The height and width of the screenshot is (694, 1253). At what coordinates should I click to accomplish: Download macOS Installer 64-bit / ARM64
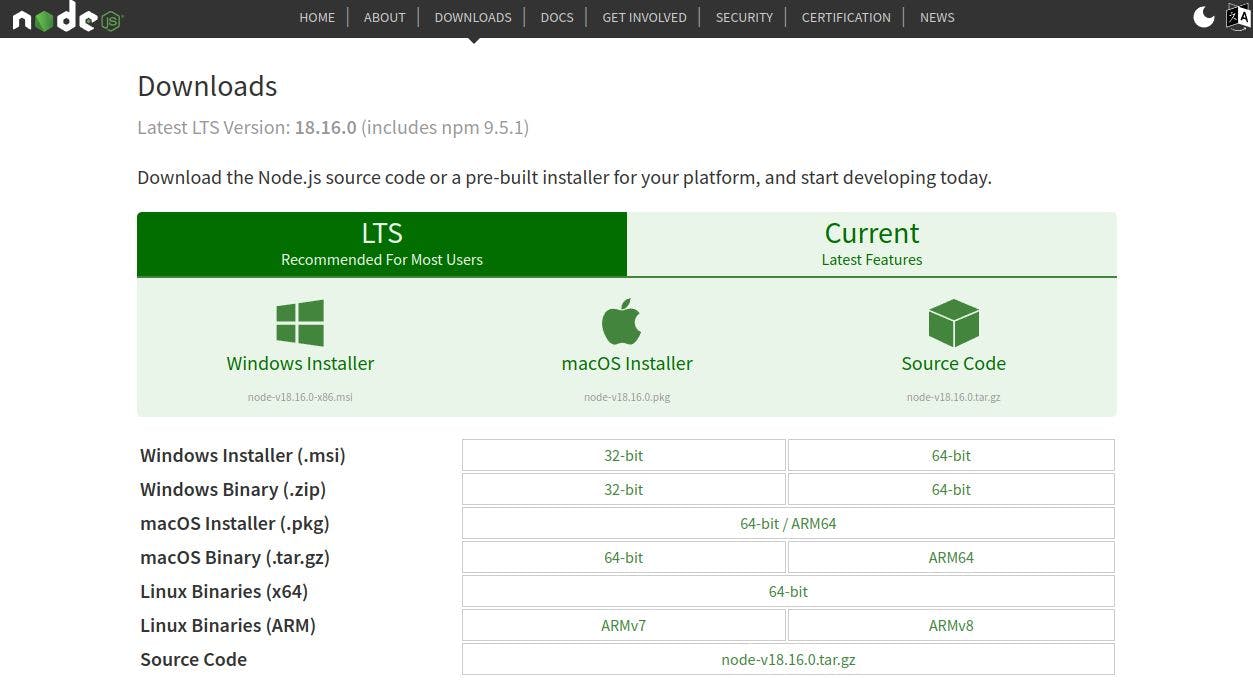[x=788, y=523]
